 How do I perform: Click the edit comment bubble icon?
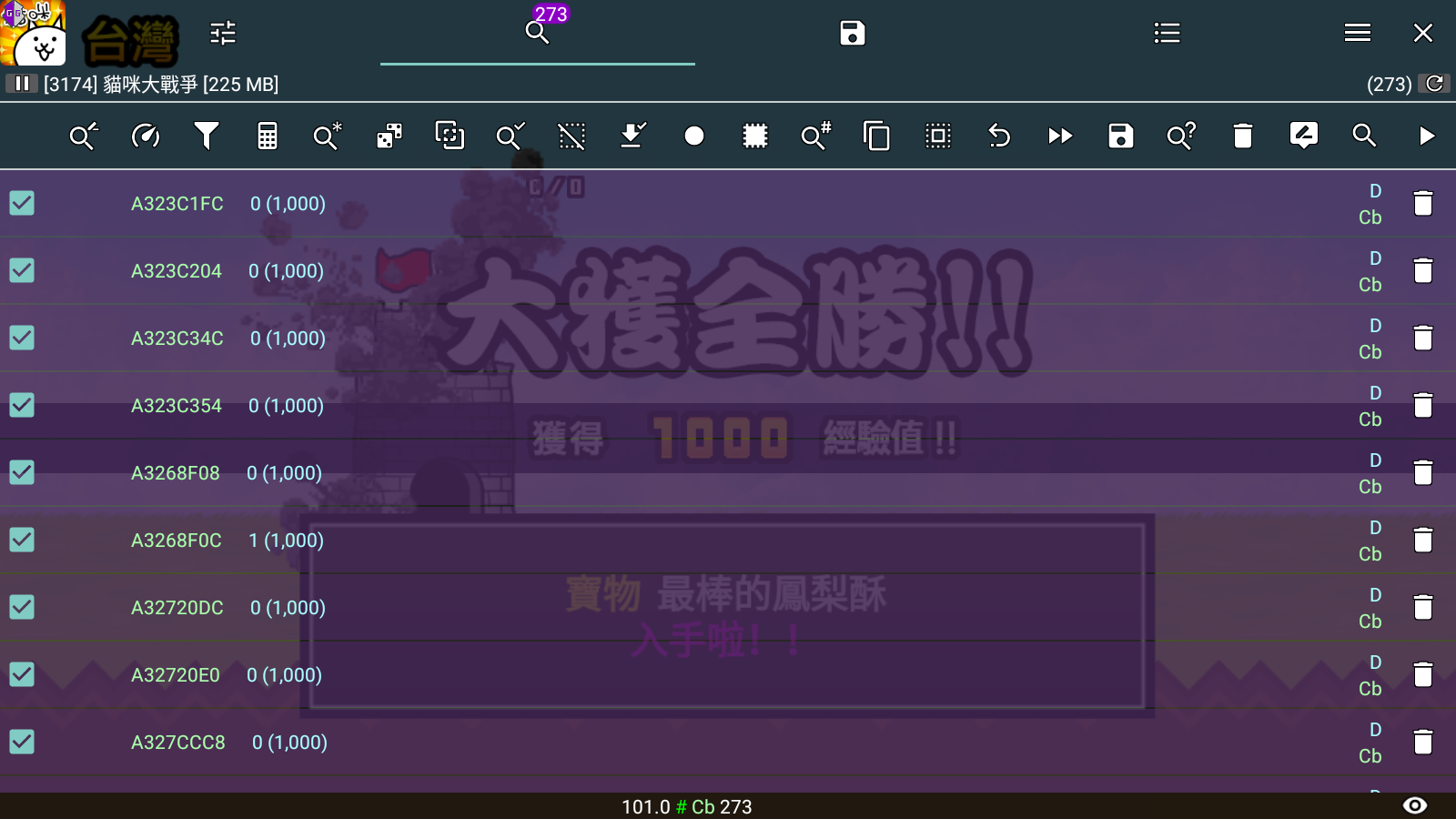coord(1304,136)
